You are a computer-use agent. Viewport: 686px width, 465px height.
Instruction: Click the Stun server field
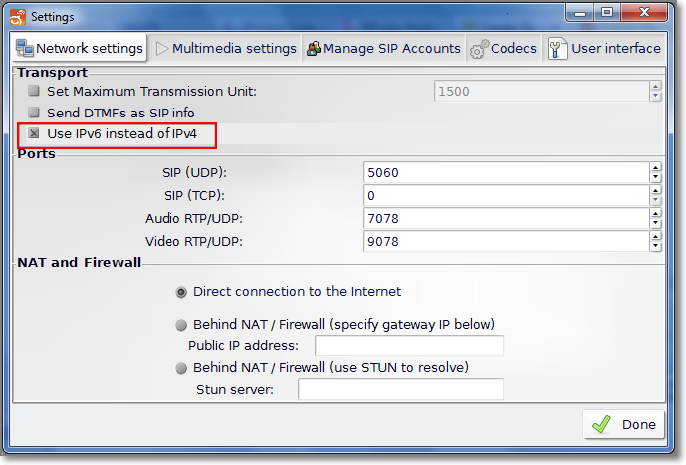click(401, 389)
